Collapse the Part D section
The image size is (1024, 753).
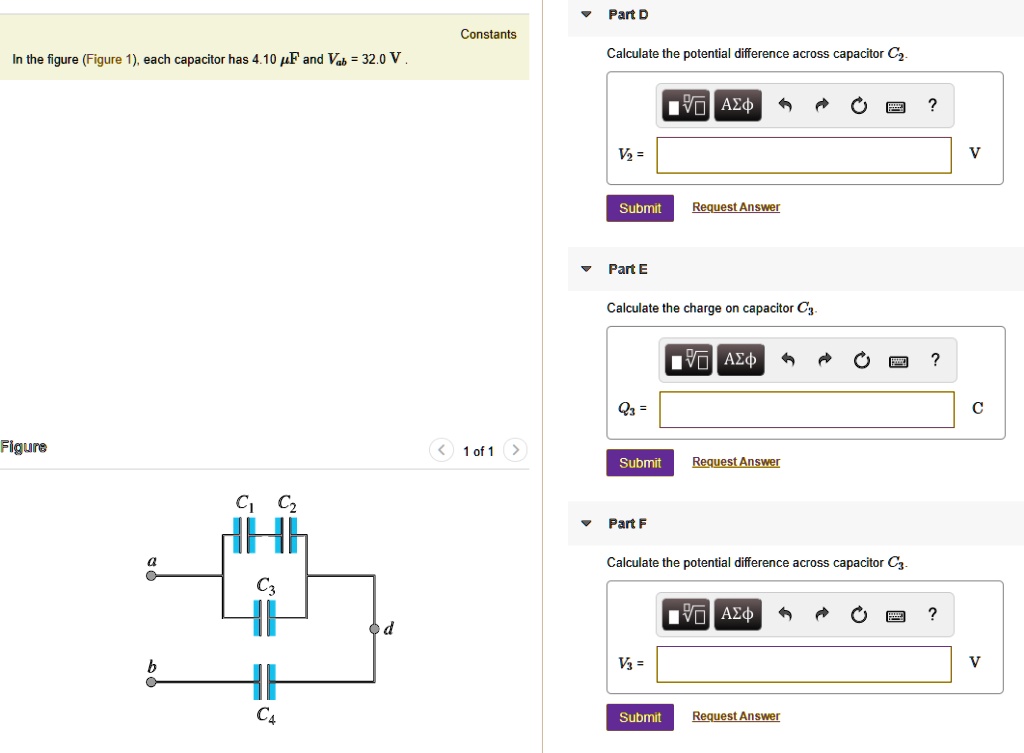585,14
